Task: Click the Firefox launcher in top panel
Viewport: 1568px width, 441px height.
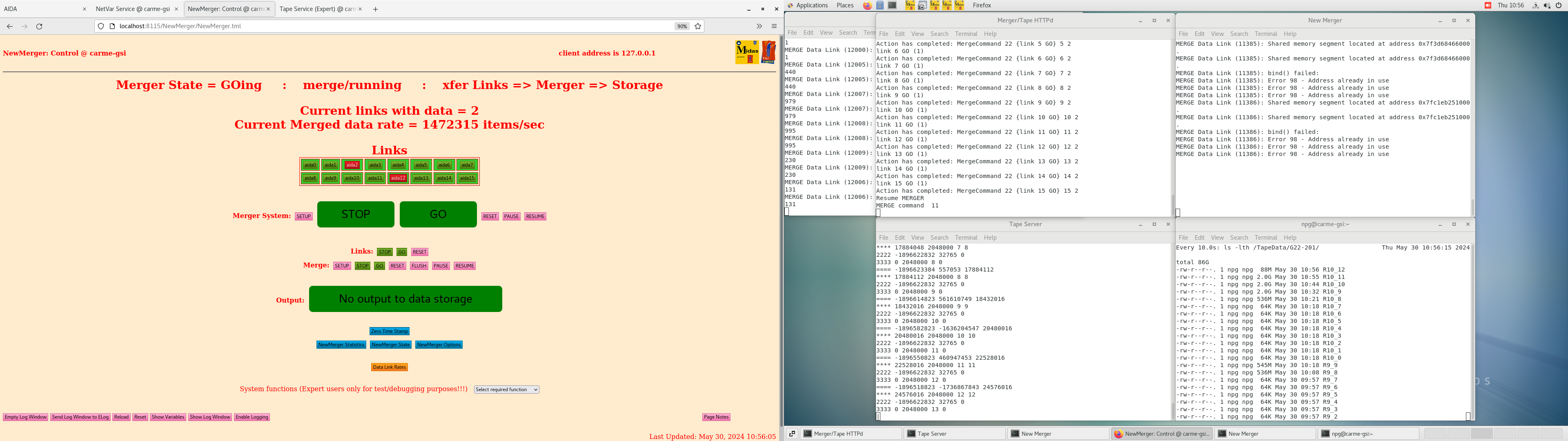Action: (x=867, y=5)
